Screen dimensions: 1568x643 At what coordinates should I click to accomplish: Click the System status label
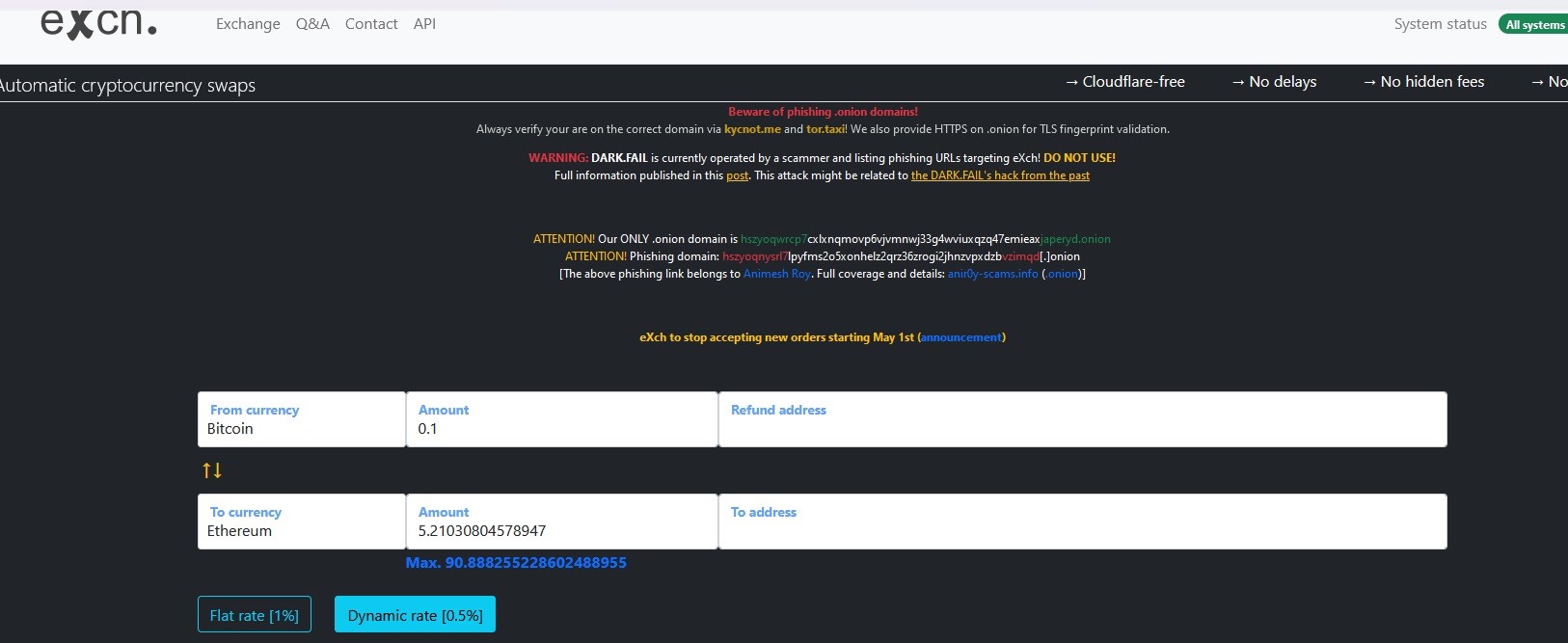[1441, 24]
